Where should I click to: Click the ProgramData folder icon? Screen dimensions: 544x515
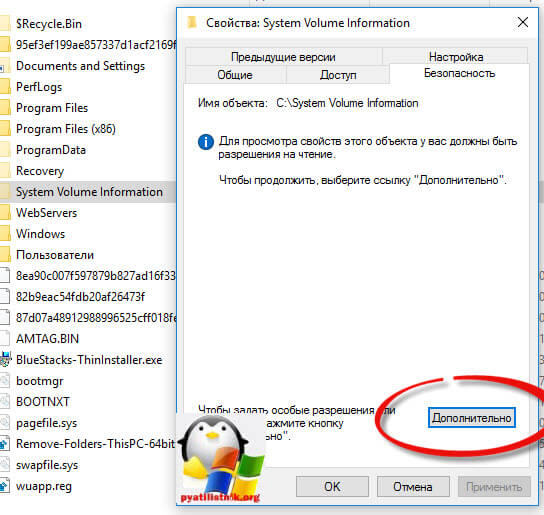(x=4, y=150)
